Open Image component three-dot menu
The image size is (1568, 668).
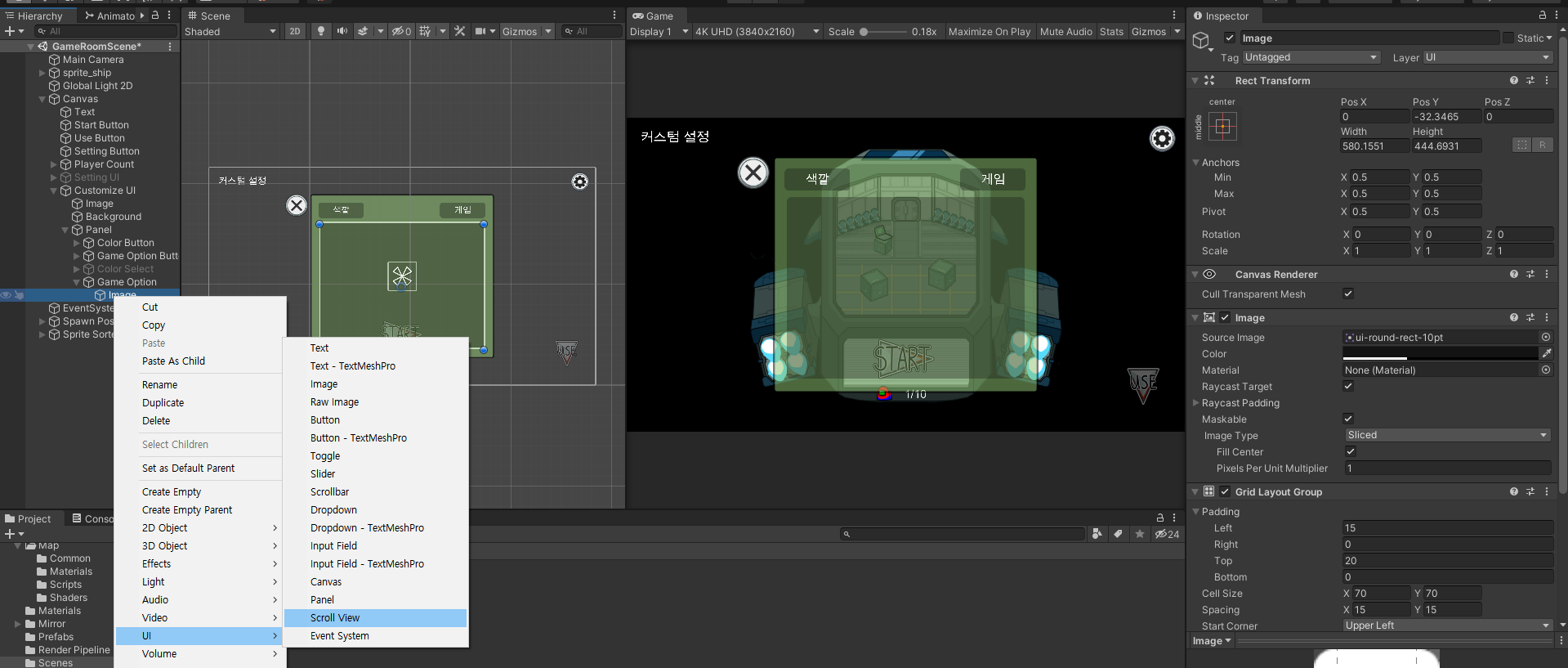(x=1547, y=317)
